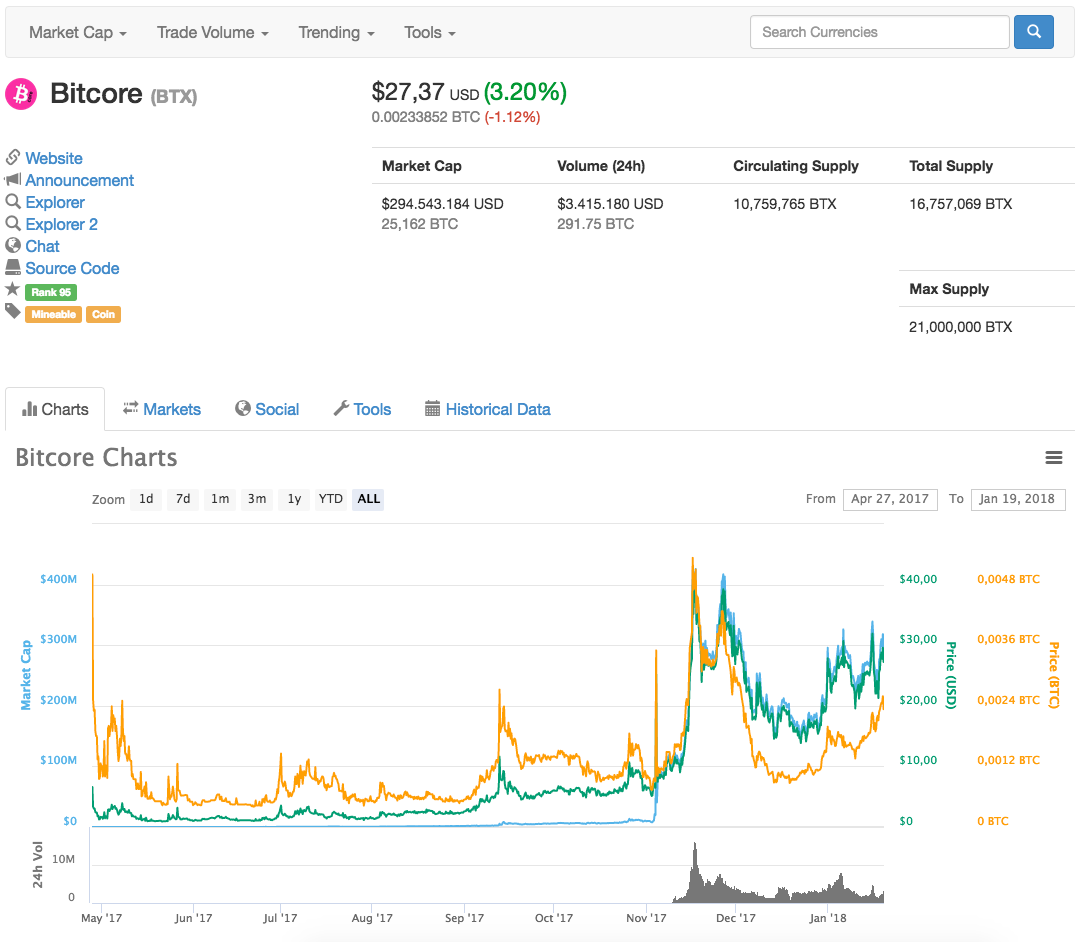Click the Jan '18 label on time axis
The height and width of the screenshot is (942, 1087).
coord(828,918)
